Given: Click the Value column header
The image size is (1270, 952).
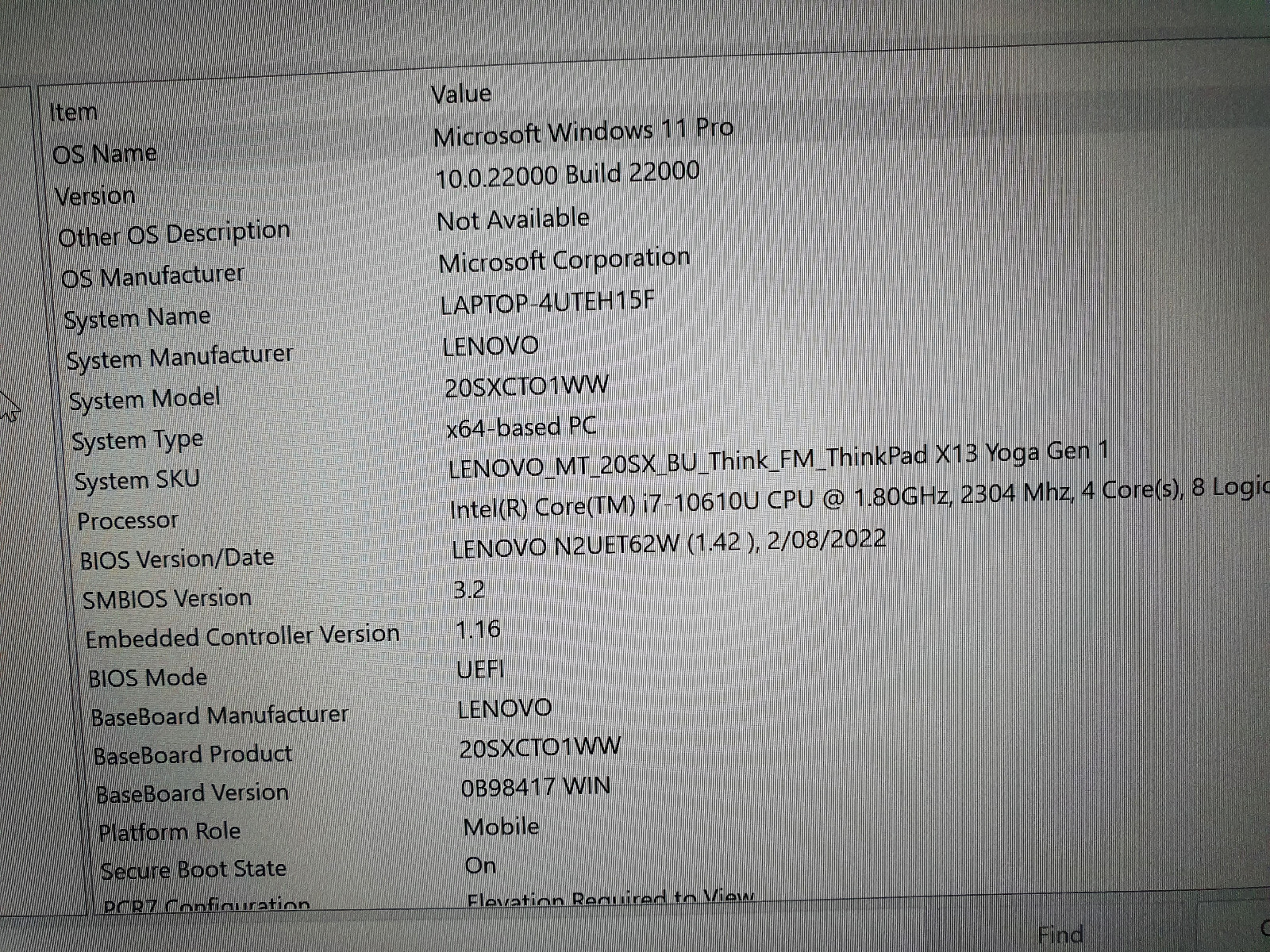Looking at the screenshot, I should pos(461,94).
